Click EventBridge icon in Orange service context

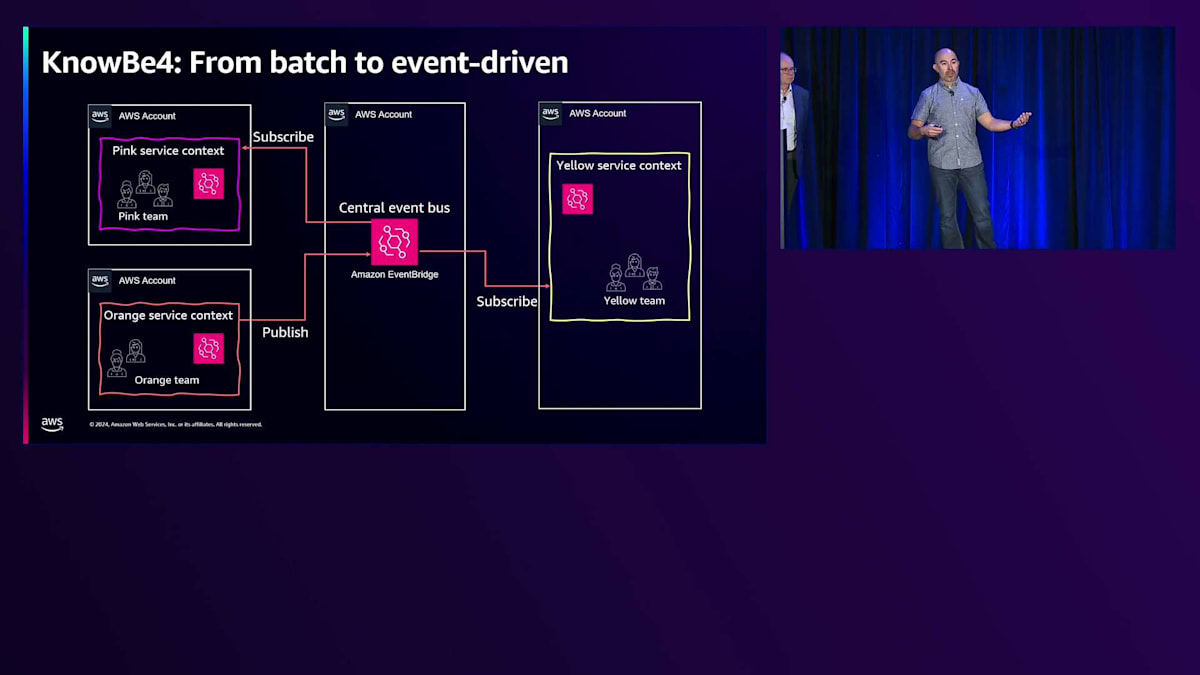click(208, 348)
